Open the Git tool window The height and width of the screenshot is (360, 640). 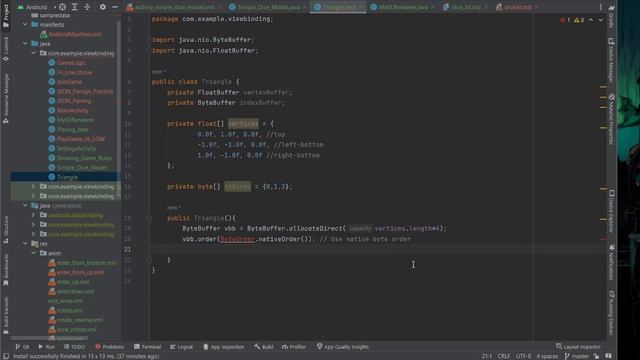[x=22, y=347]
